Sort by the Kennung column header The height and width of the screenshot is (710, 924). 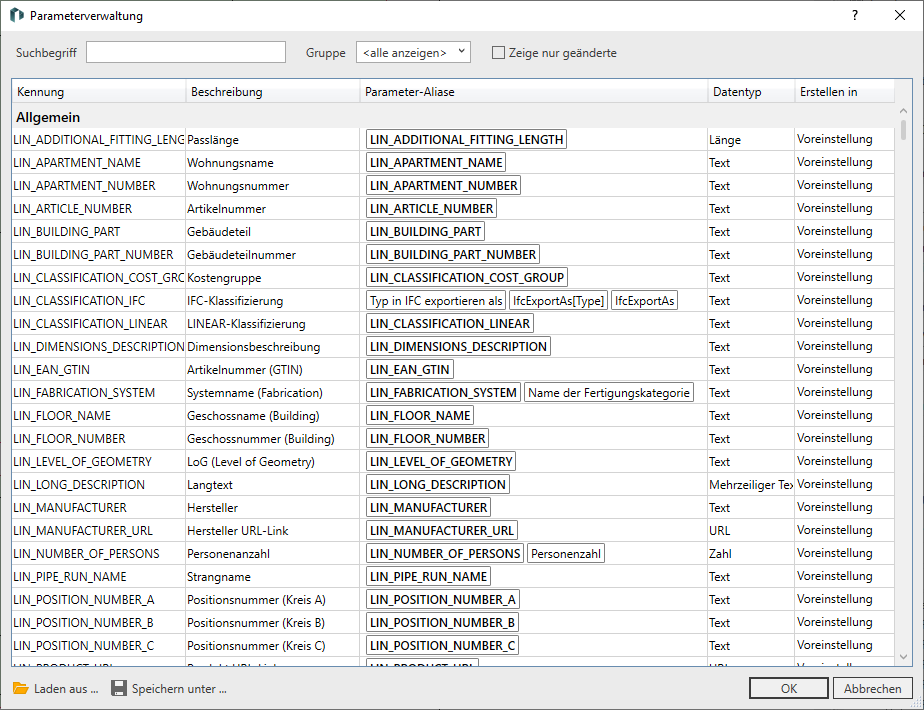(98, 92)
